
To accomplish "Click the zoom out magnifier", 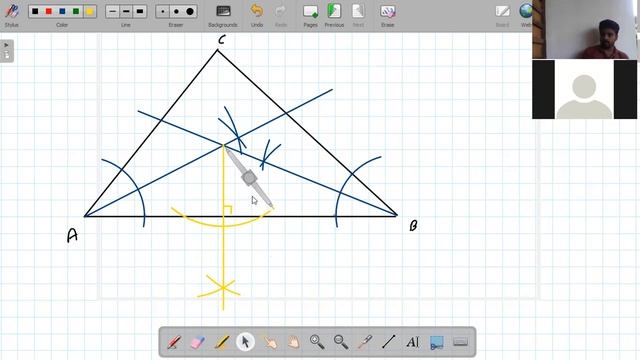I will [341, 342].
